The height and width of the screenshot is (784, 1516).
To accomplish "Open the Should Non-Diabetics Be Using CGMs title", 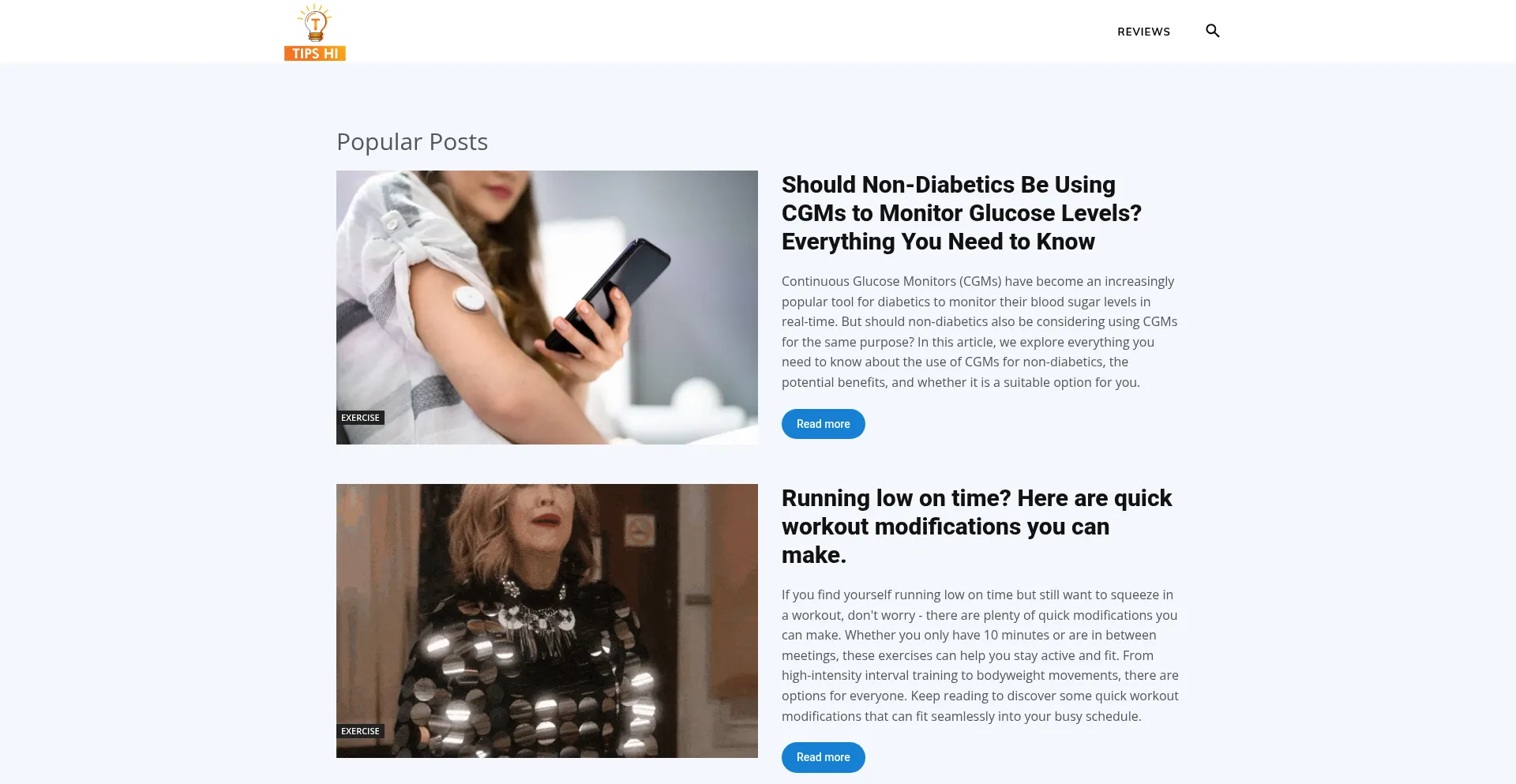I will (961, 213).
